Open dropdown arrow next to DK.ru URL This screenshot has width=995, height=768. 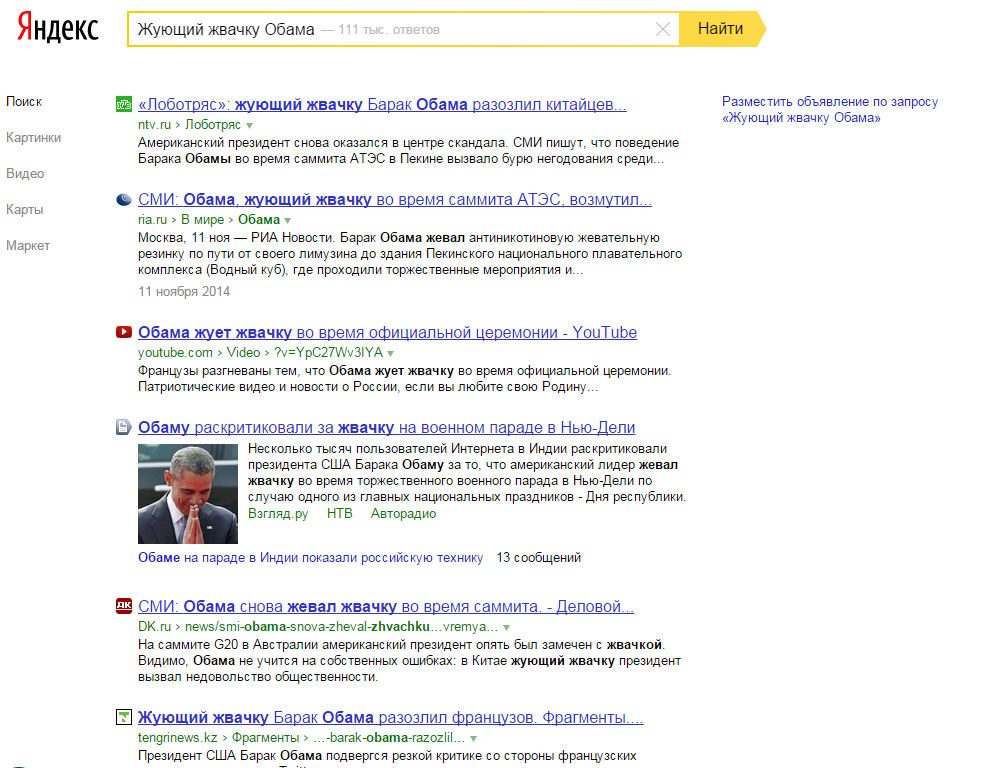(x=507, y=627)
